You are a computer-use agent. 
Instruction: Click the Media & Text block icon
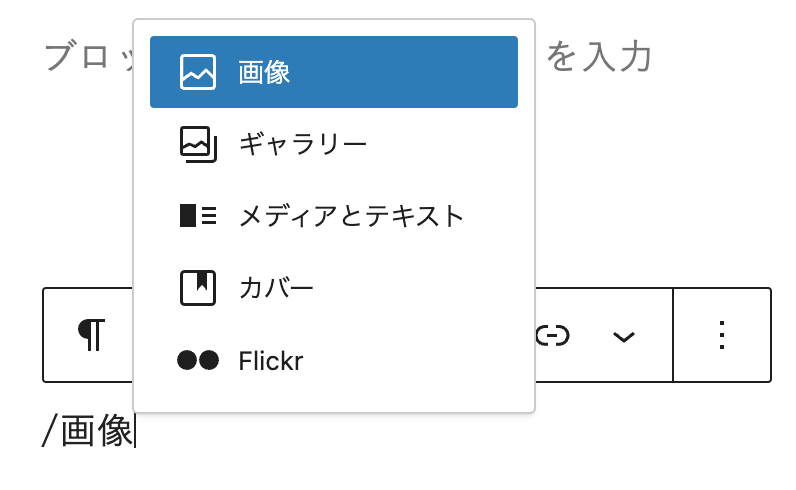198,215
